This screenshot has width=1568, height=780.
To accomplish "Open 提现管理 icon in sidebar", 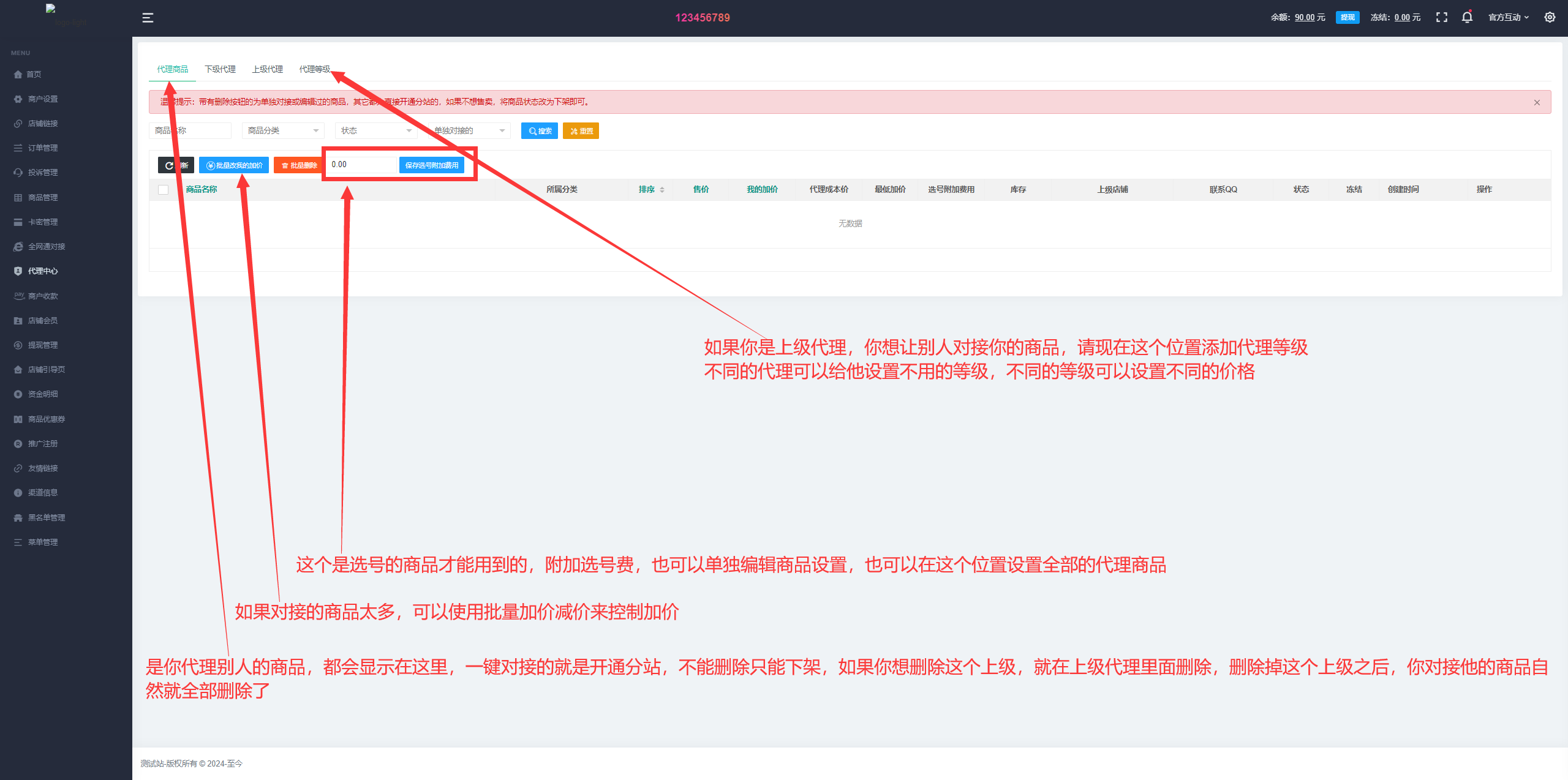I will (x=18, y=345).
